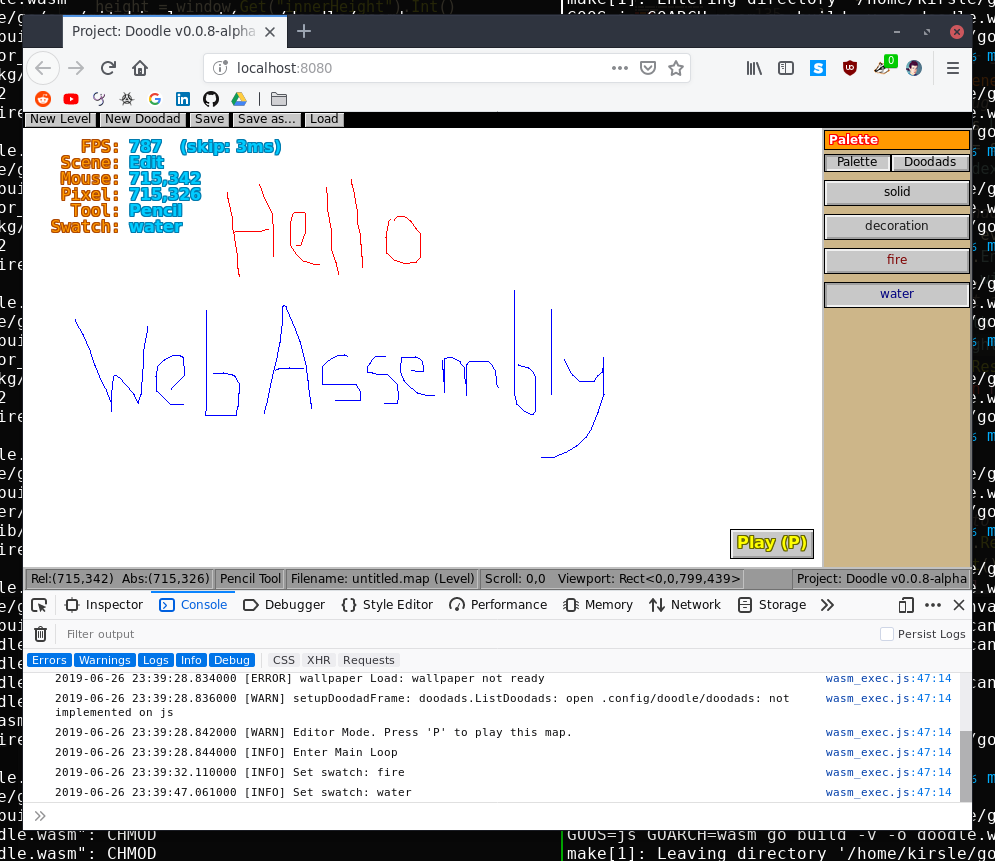This screenshot has width=995, height=861.
Task: Open the uBlock Origin shield icon
Action: (x=850, y=68)
